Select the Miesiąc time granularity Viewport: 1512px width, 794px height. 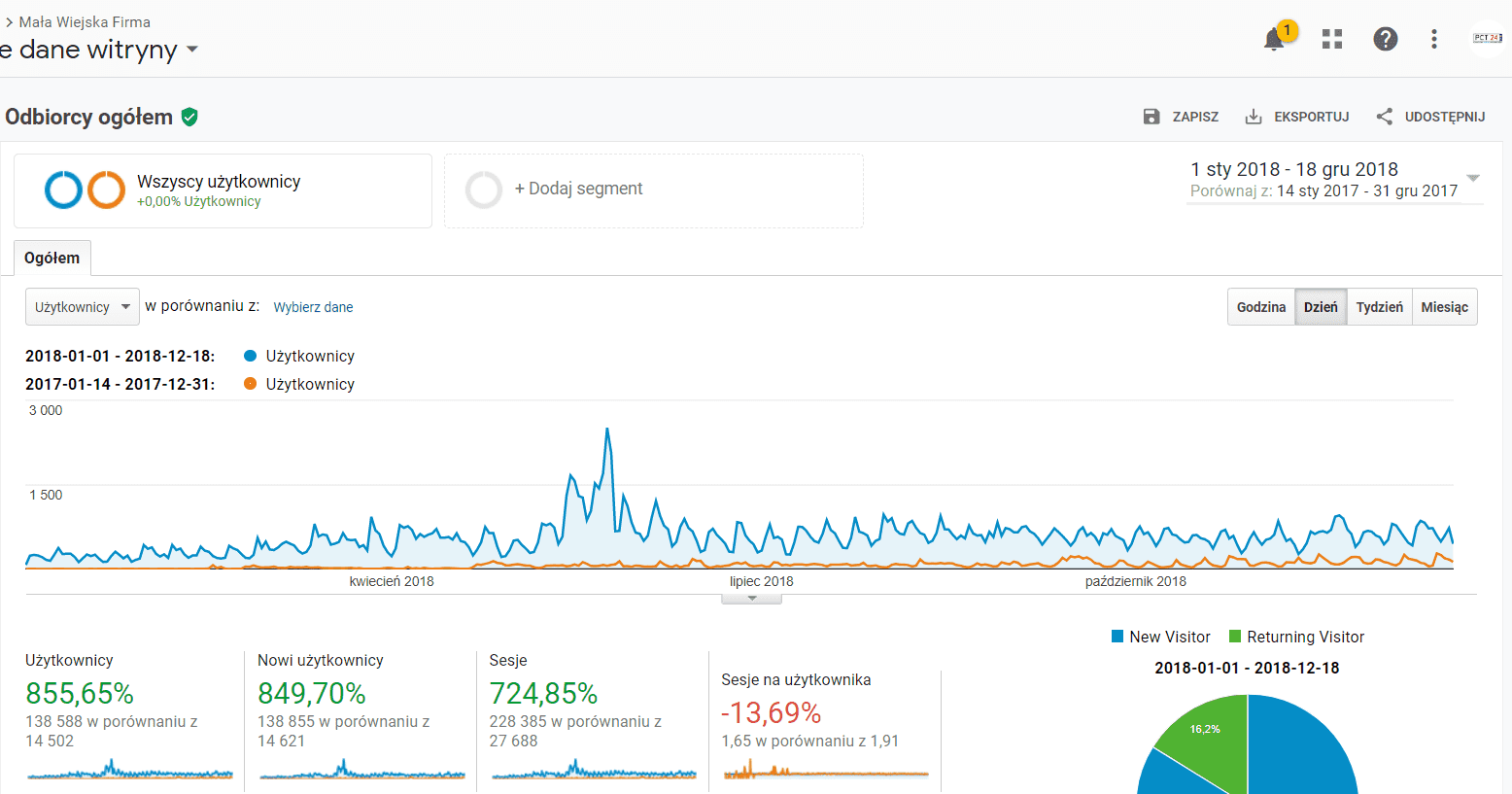1444,307
